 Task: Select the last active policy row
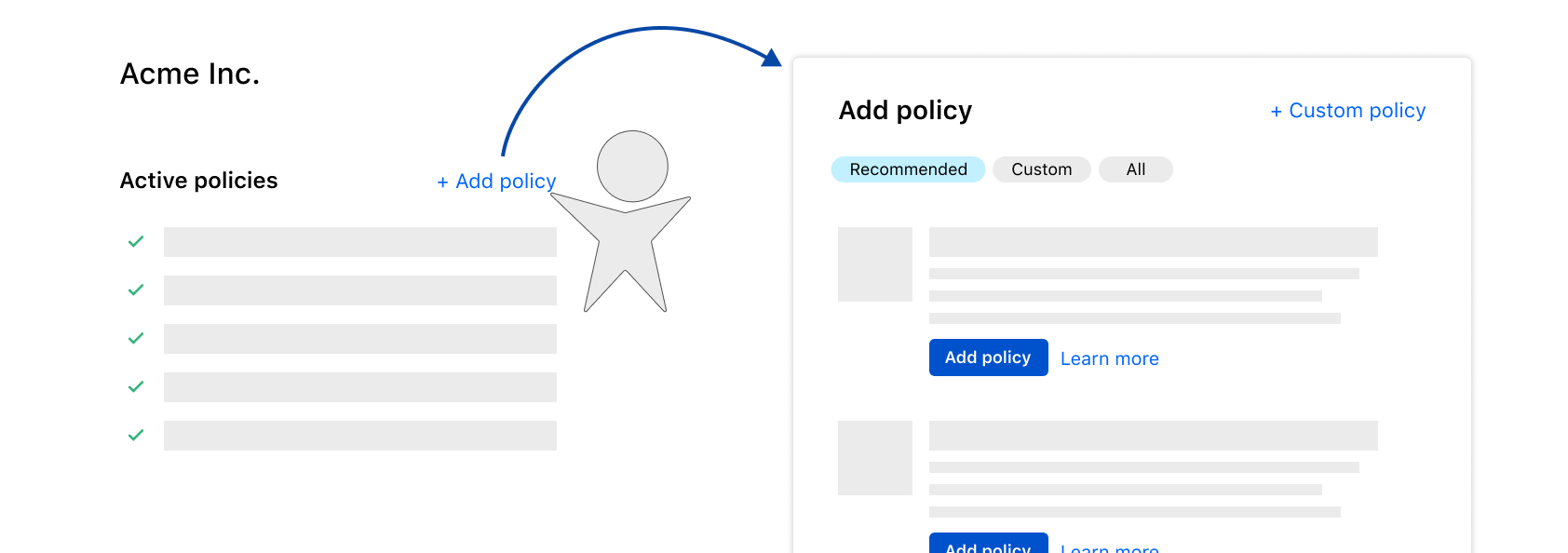click(x=360, y=436)
